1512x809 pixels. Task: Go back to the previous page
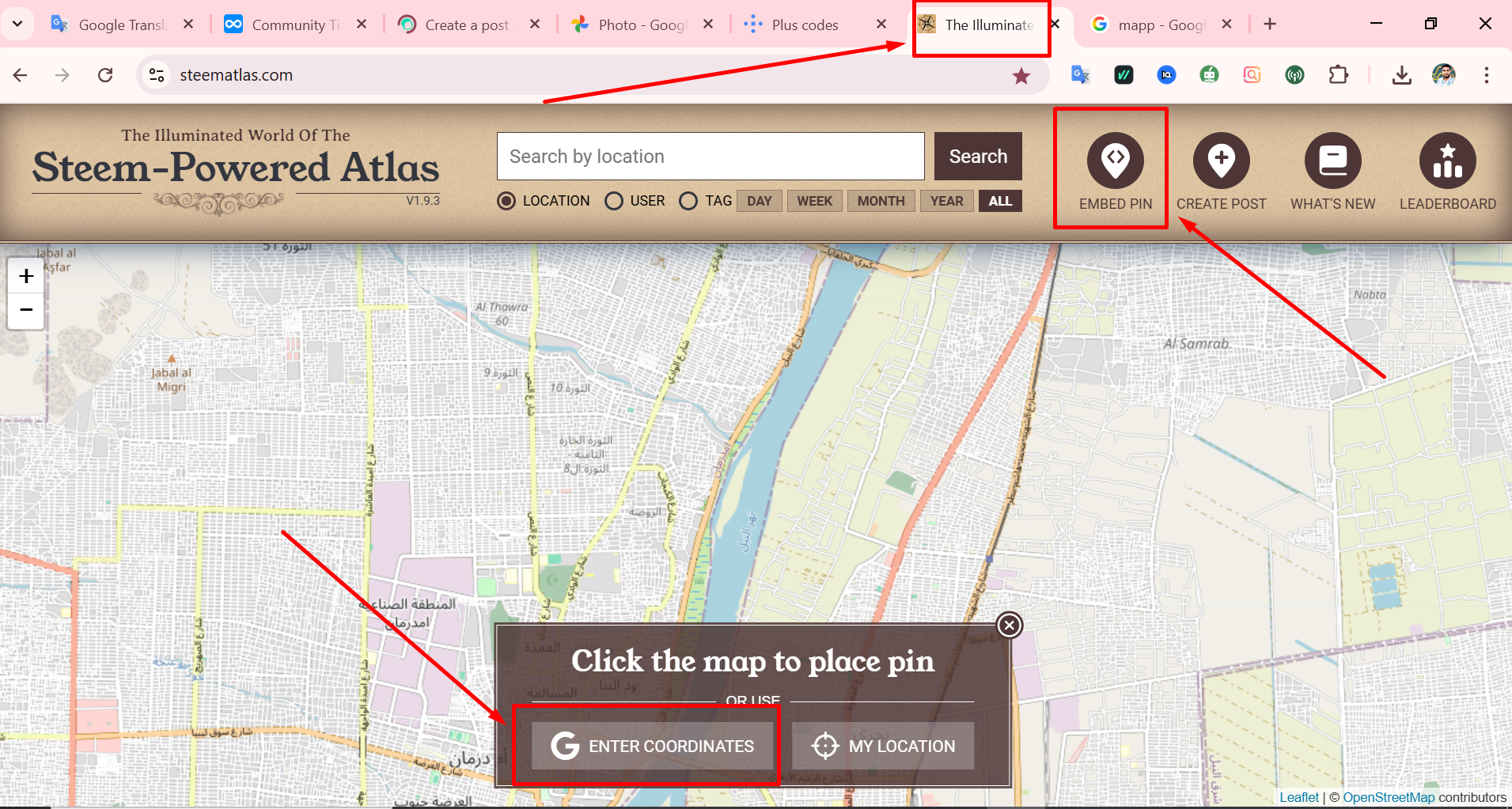pos(21,75)
